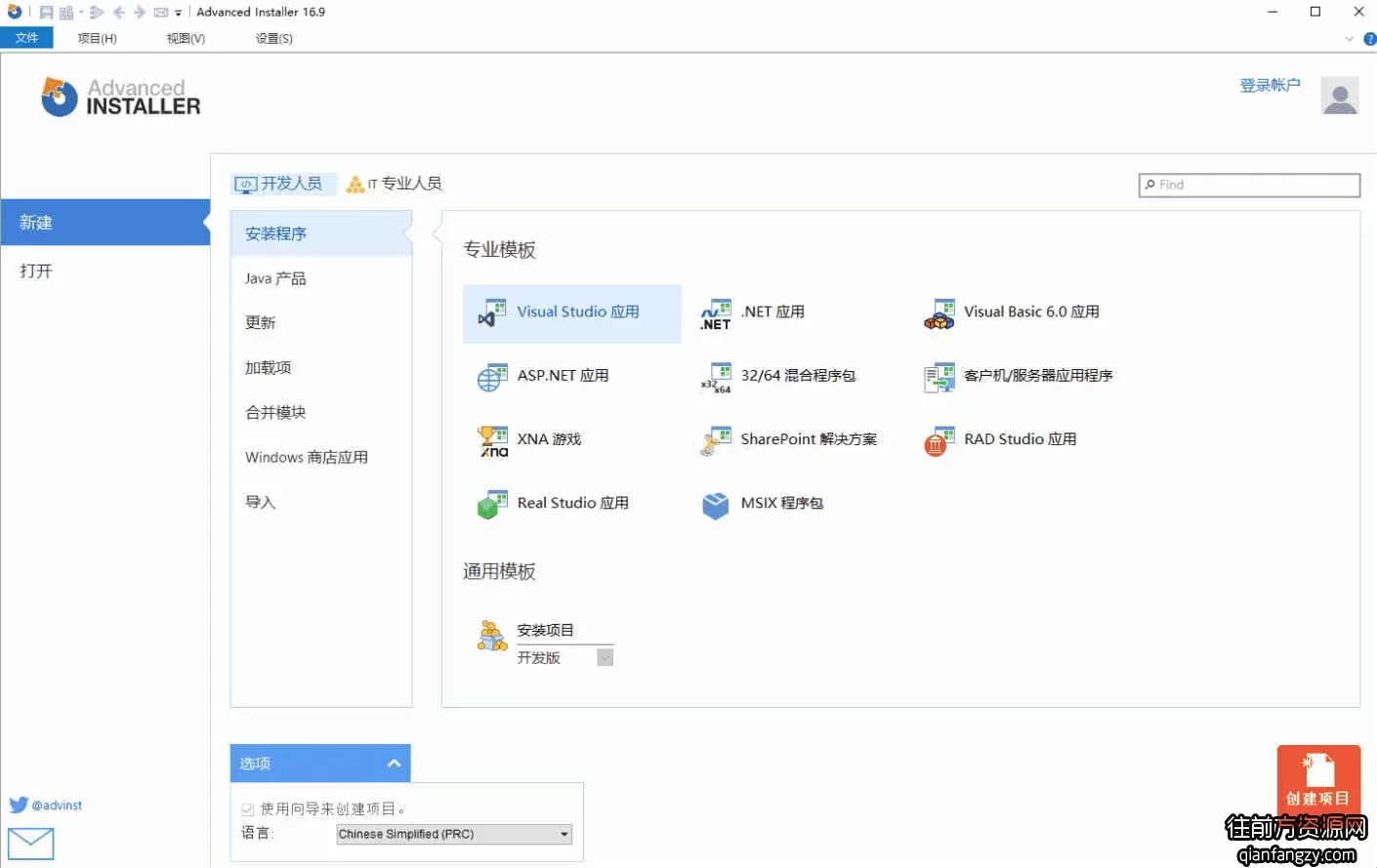Open the @advinst Twitter link
The height and width of the screenshot is (868, 1377).
(46, 806)
